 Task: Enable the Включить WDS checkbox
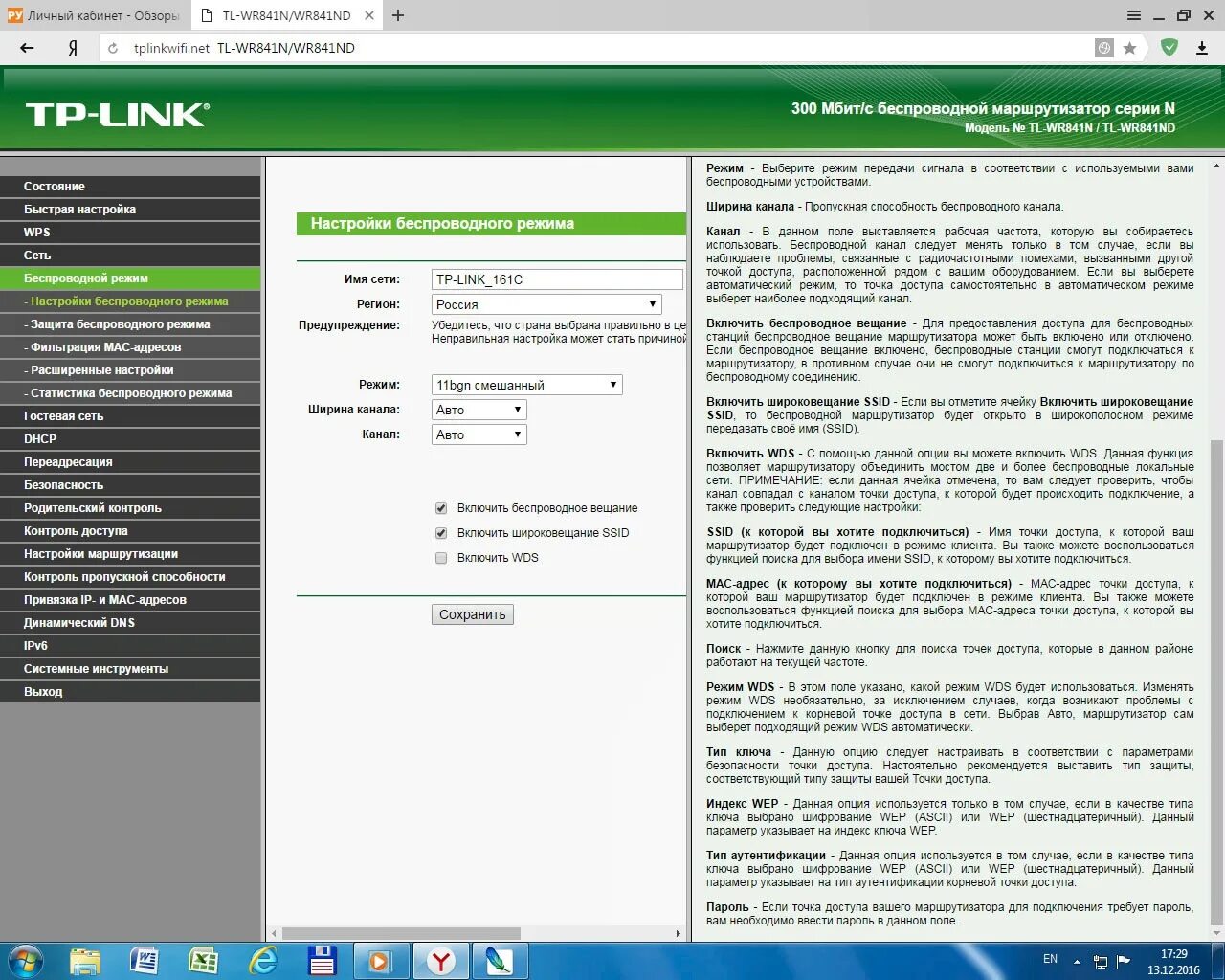pyautogui.click(x=441, y=558)
